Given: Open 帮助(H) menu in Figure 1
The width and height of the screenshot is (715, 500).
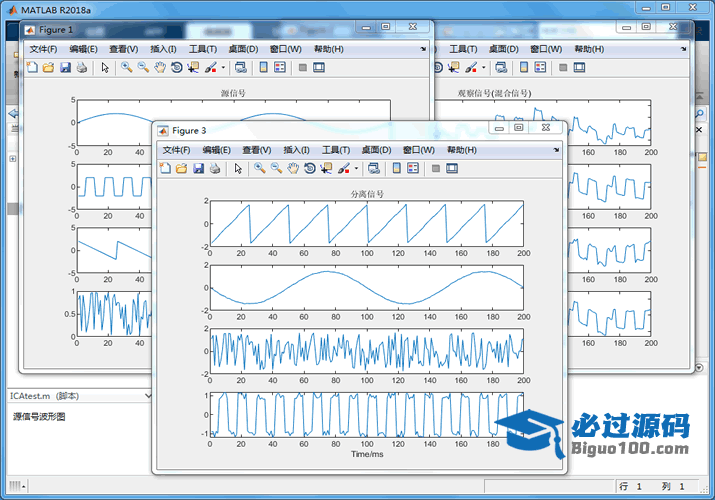Looking at the screenshot, I should 329,49.
